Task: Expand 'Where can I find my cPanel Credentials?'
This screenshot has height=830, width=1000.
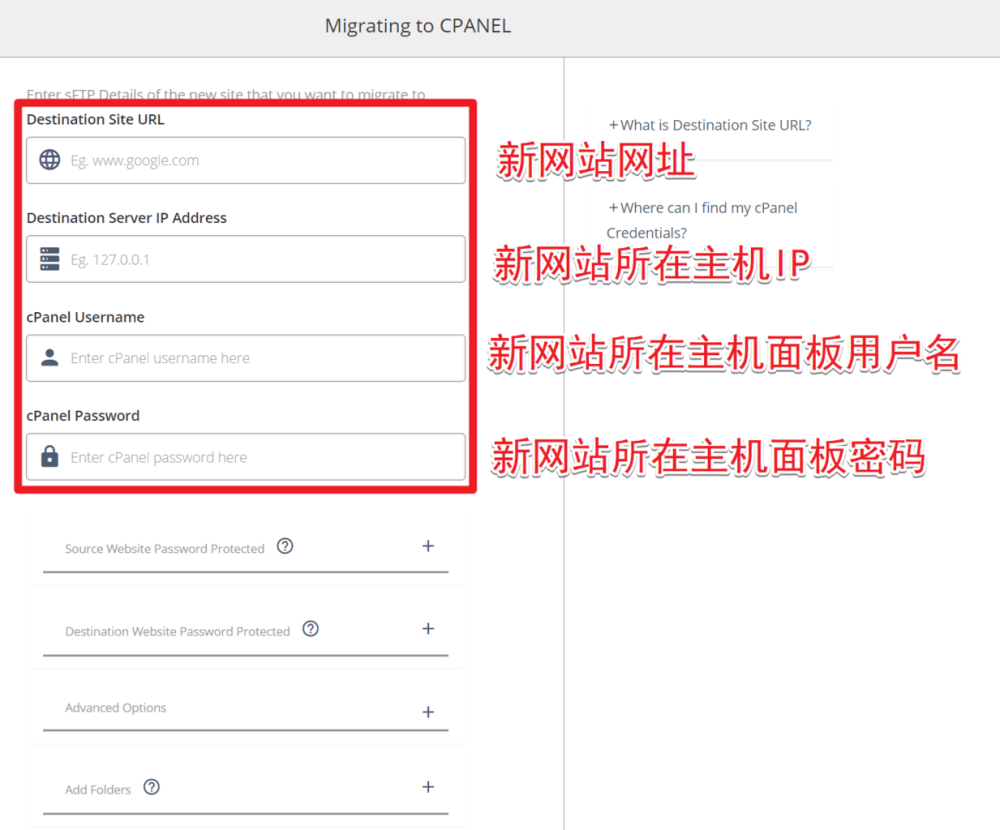Action: pos(702,220)
